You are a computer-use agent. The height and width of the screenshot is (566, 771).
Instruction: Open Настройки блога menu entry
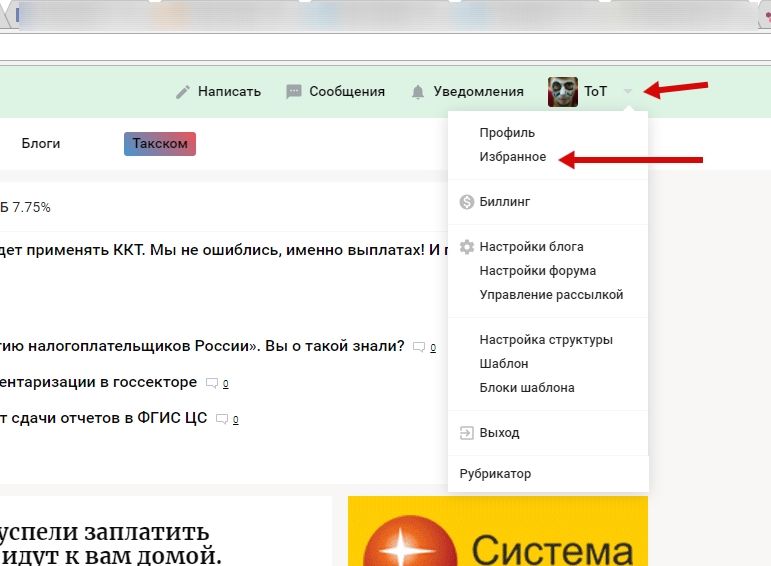point(531,246)
